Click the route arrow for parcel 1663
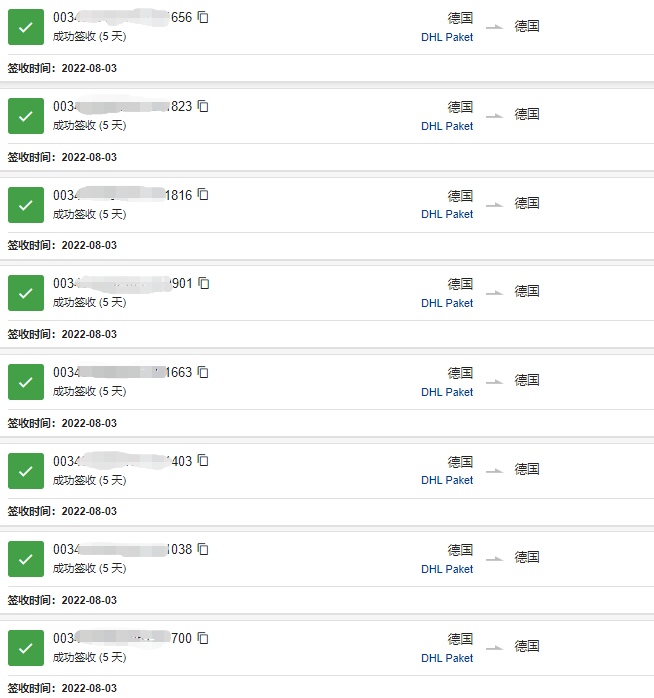 tap(494, 382)
